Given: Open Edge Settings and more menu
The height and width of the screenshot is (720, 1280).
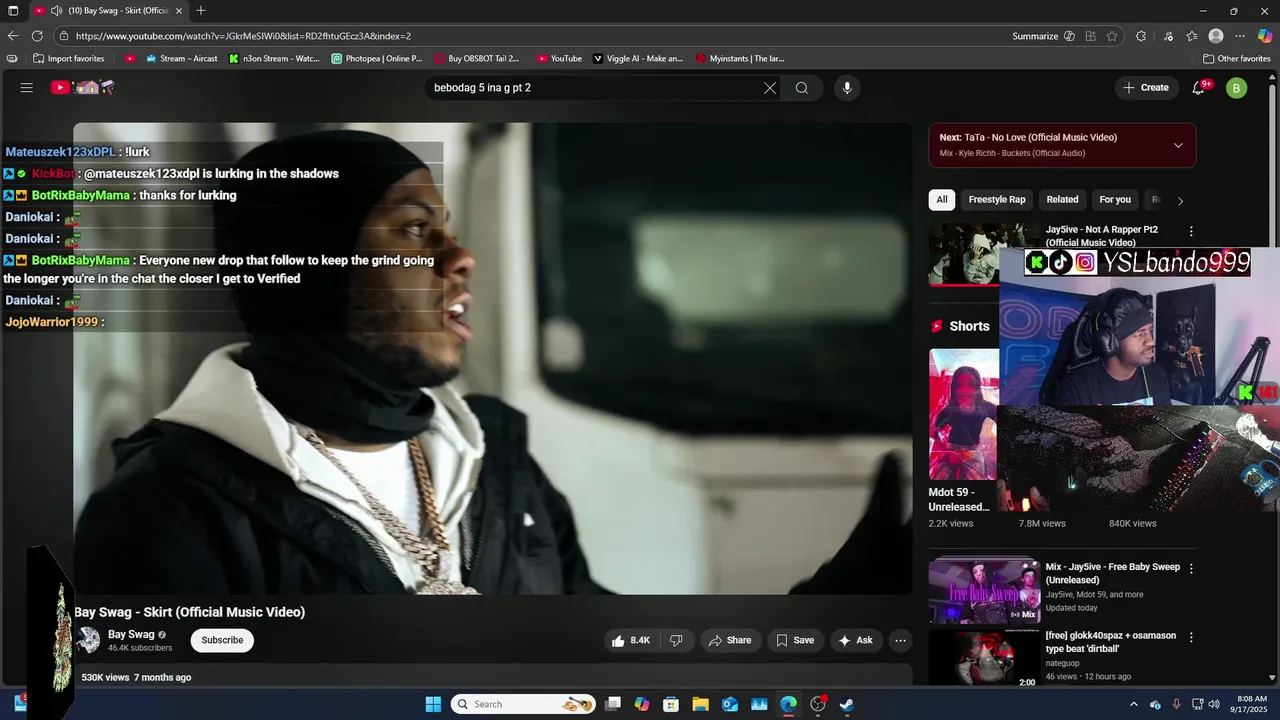Looking at the screenshot, I should pos(1240,36).
